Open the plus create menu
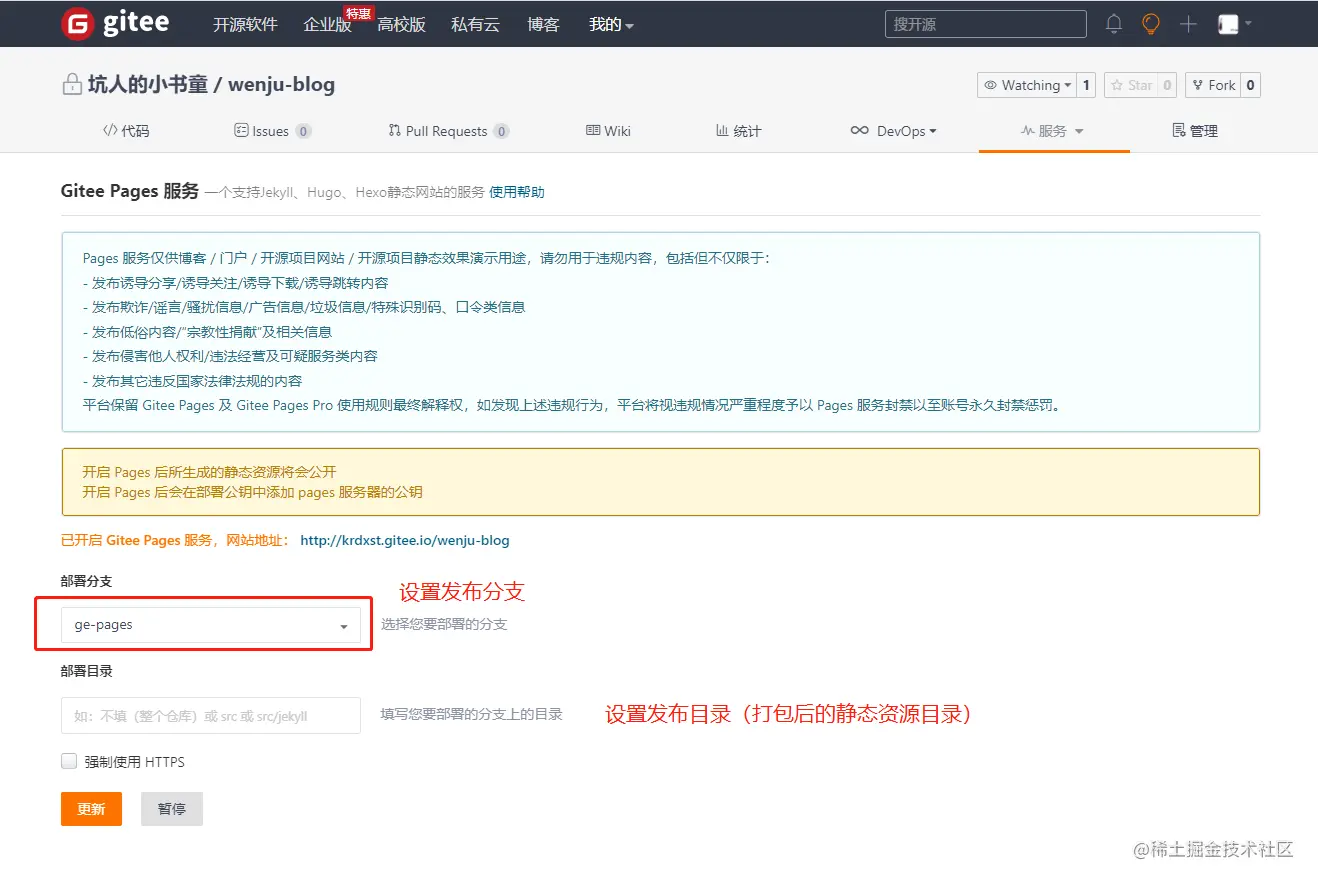1318x884 pixels. pos(1188,24)
